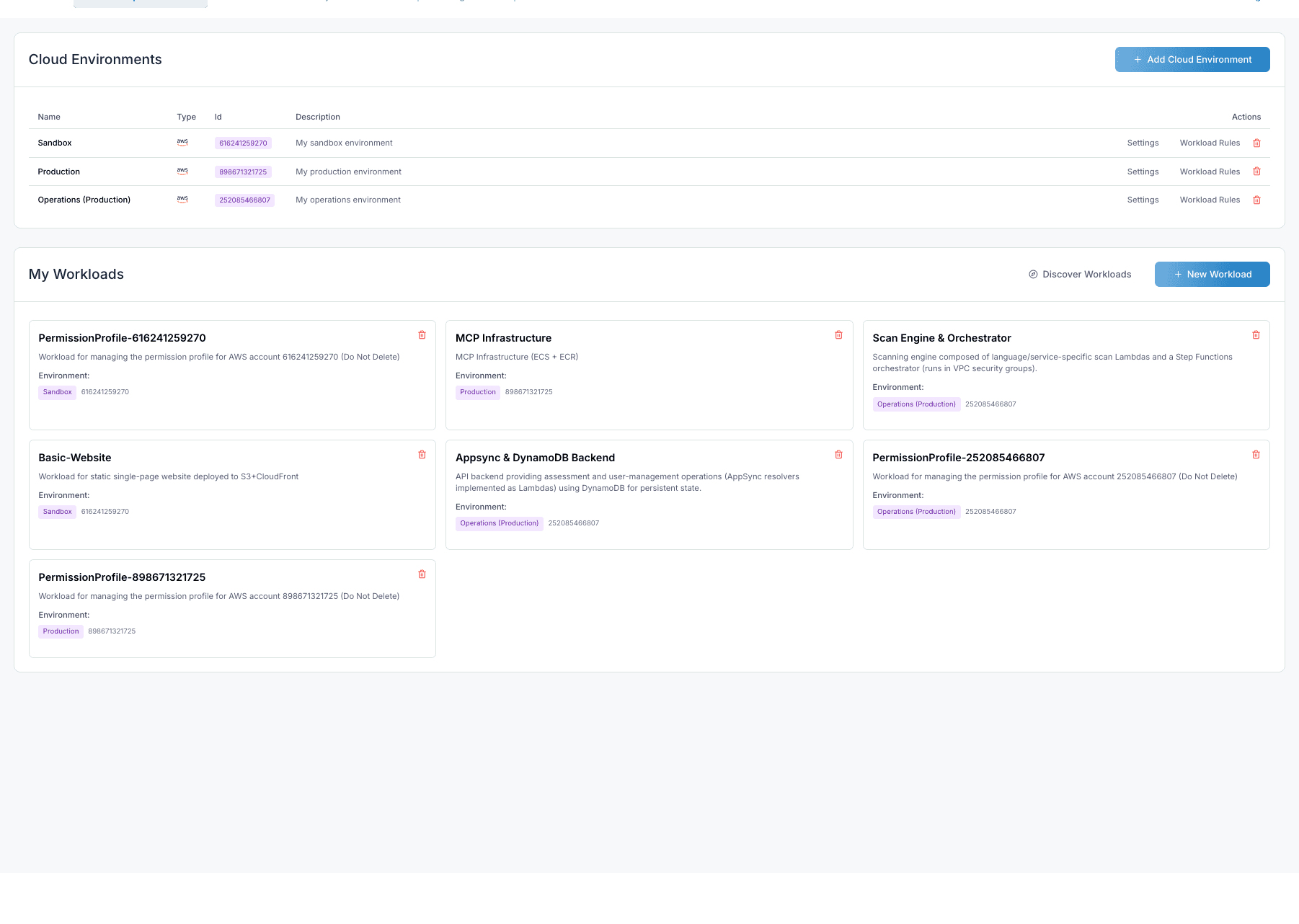Delete the Sandbox environment via its trash icon
This screenshot has width=1299, height=924.
[x=1256, y=143]
